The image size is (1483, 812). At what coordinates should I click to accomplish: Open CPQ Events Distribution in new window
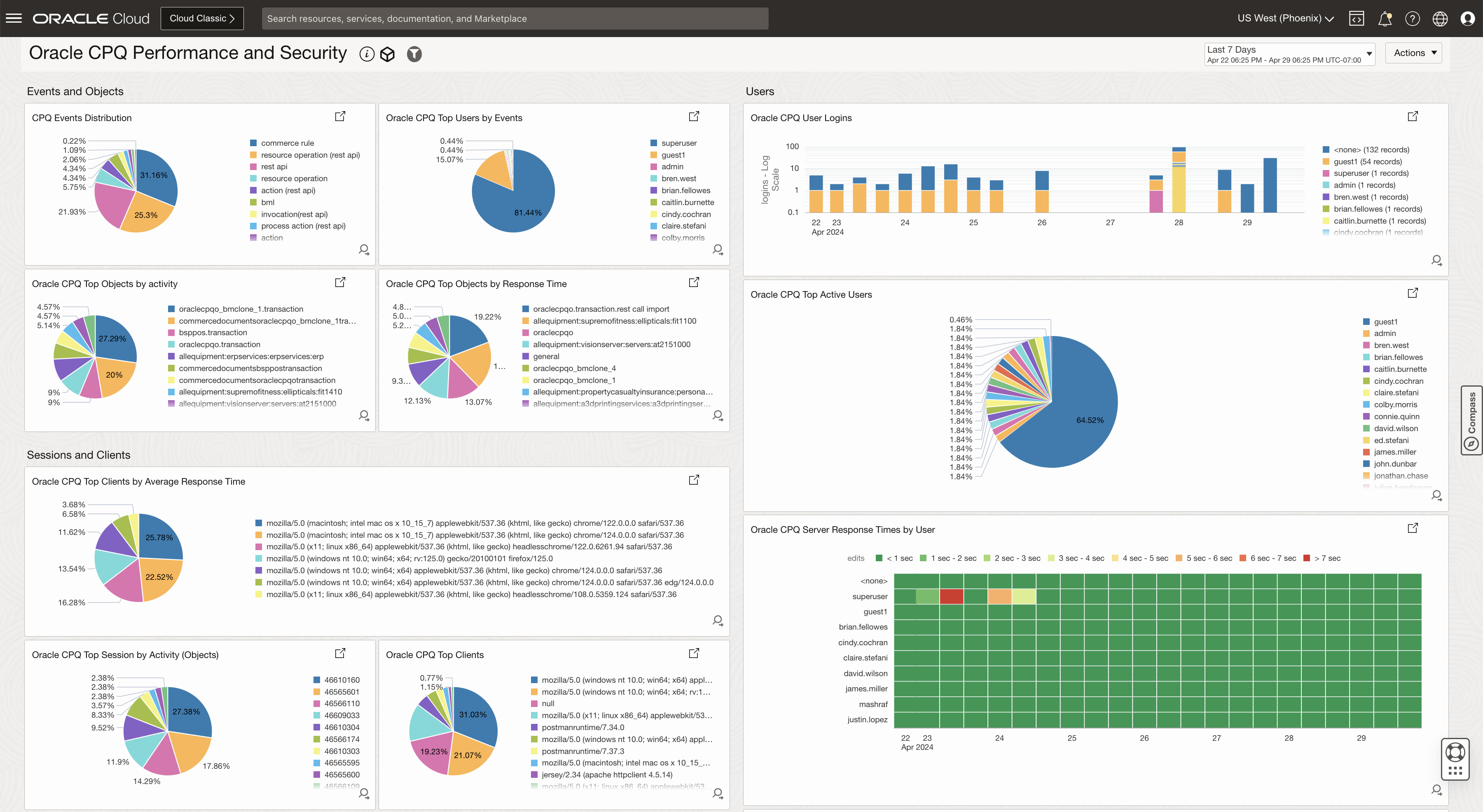coord(340,116)
